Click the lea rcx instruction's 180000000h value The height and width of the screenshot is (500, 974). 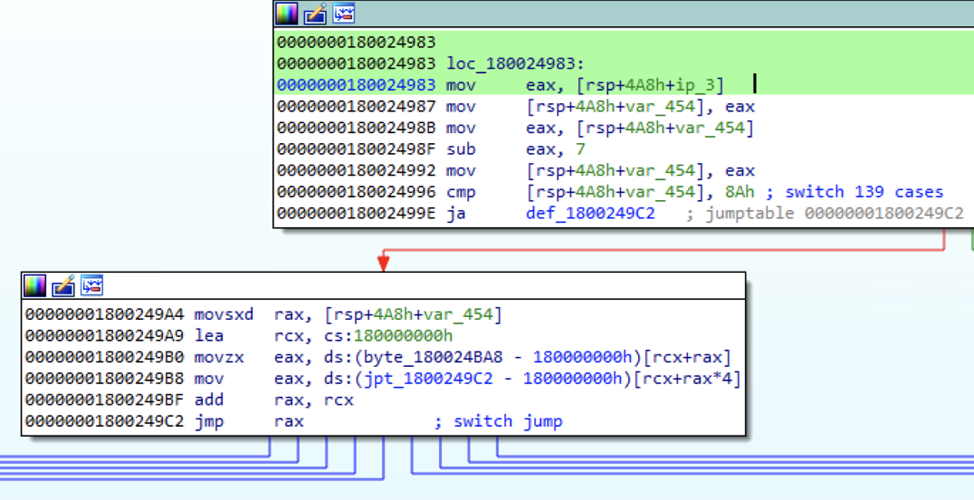(x=403, y=336)
